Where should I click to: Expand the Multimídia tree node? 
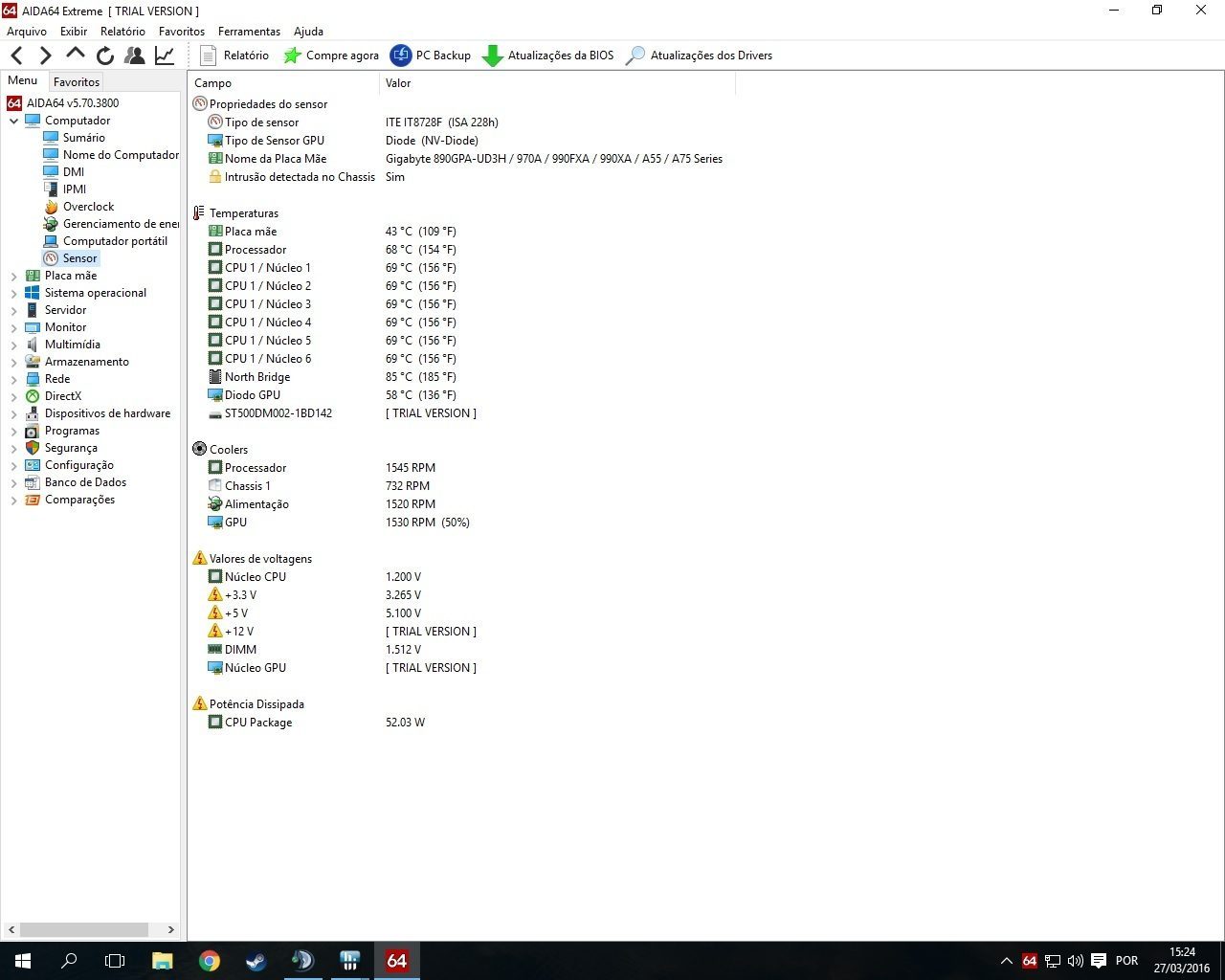coord(13,345)
